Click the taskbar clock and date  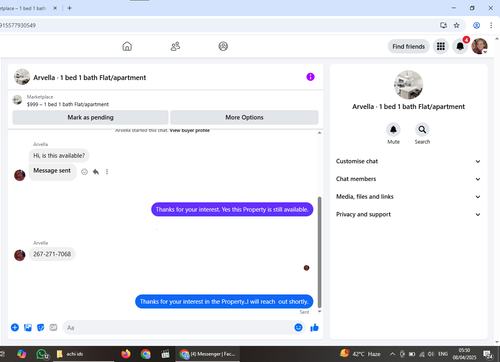[x=464, y=354]
